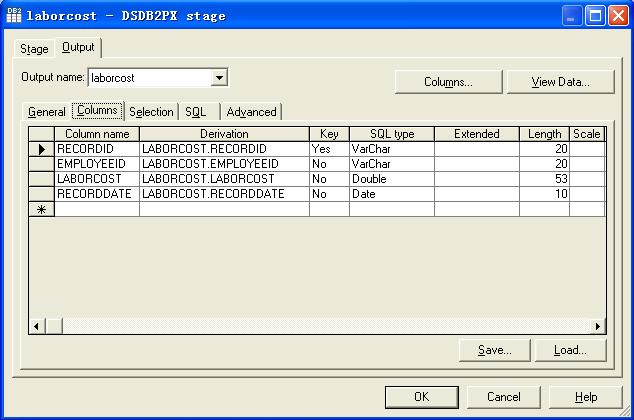Select the EMPLOYEEID column name cell
Screen dimensions: 634x420
point(97,164)
